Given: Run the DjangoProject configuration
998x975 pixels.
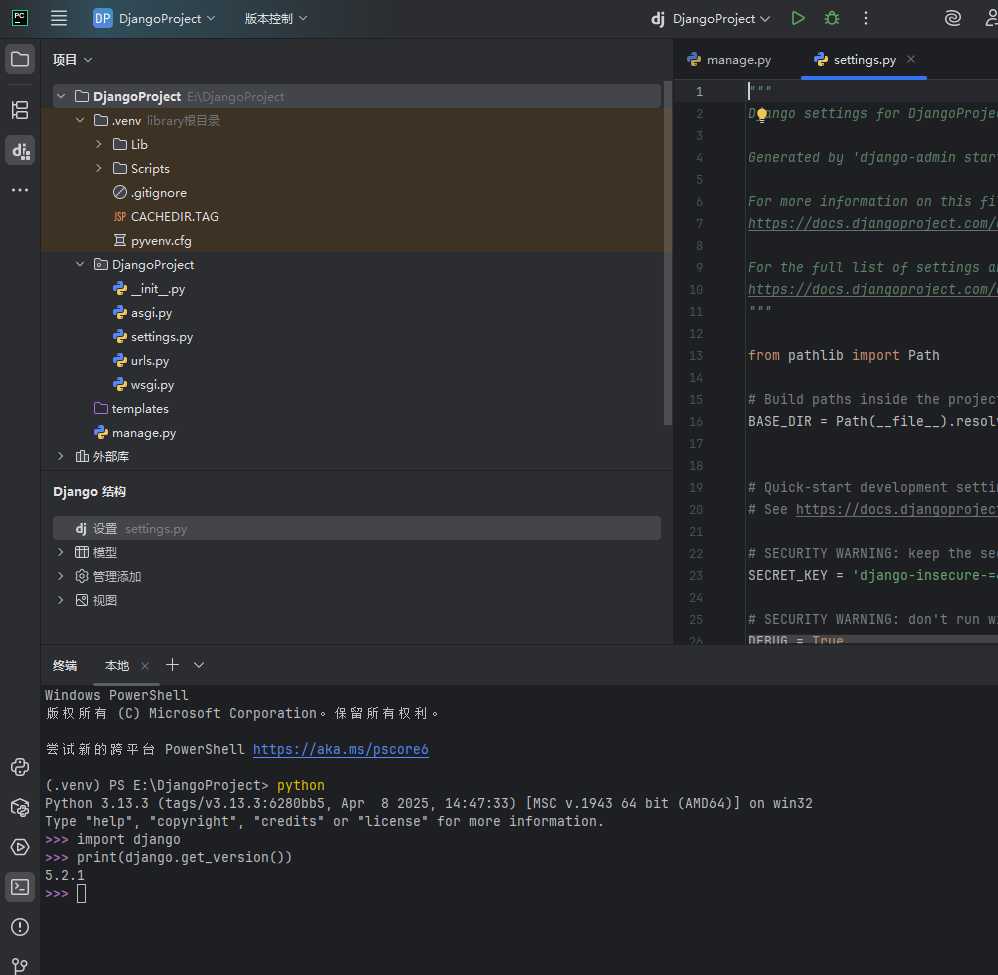Looking at the screenshot, I should point(798,18).
